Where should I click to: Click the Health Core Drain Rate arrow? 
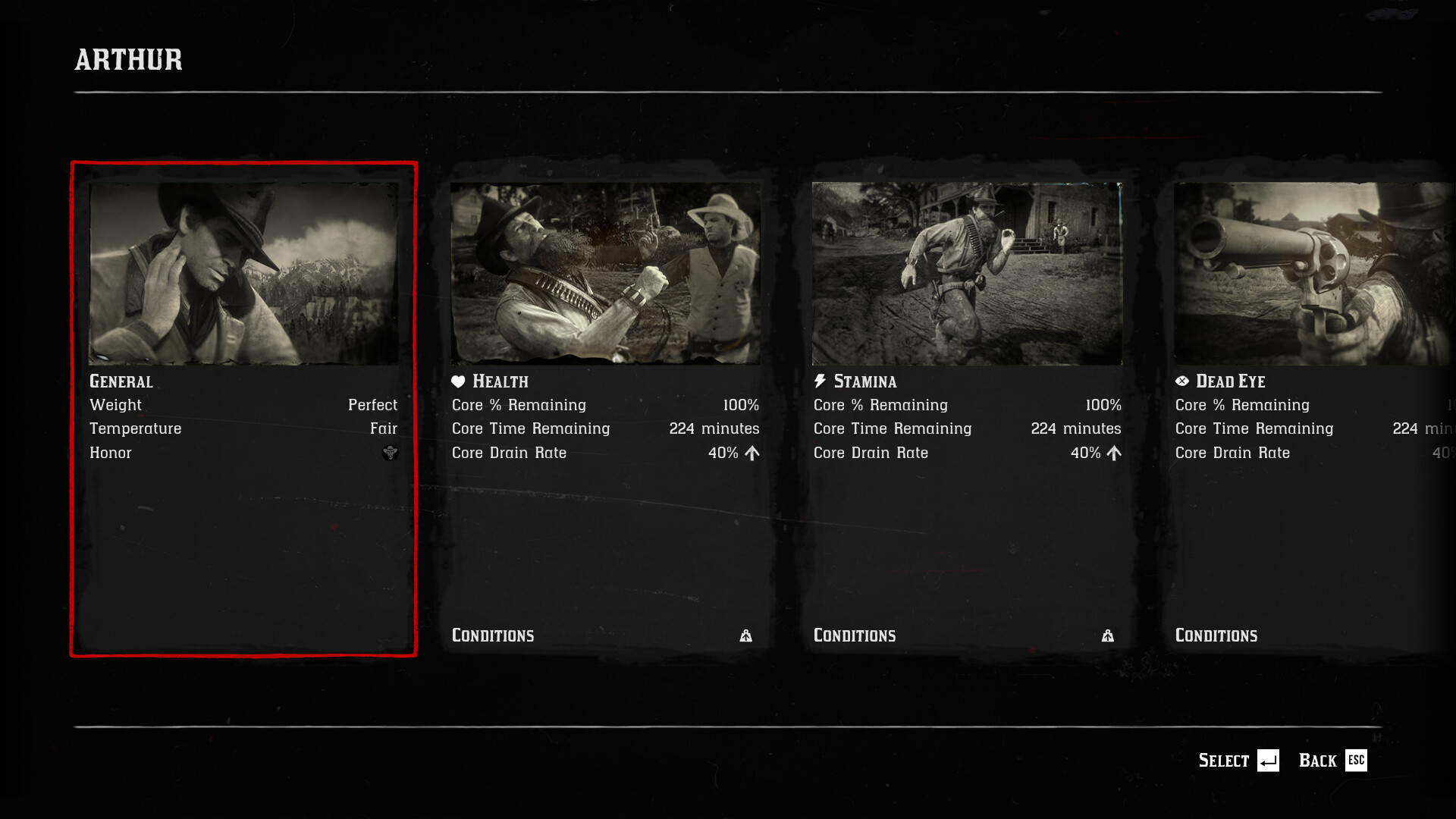[752, 453]
